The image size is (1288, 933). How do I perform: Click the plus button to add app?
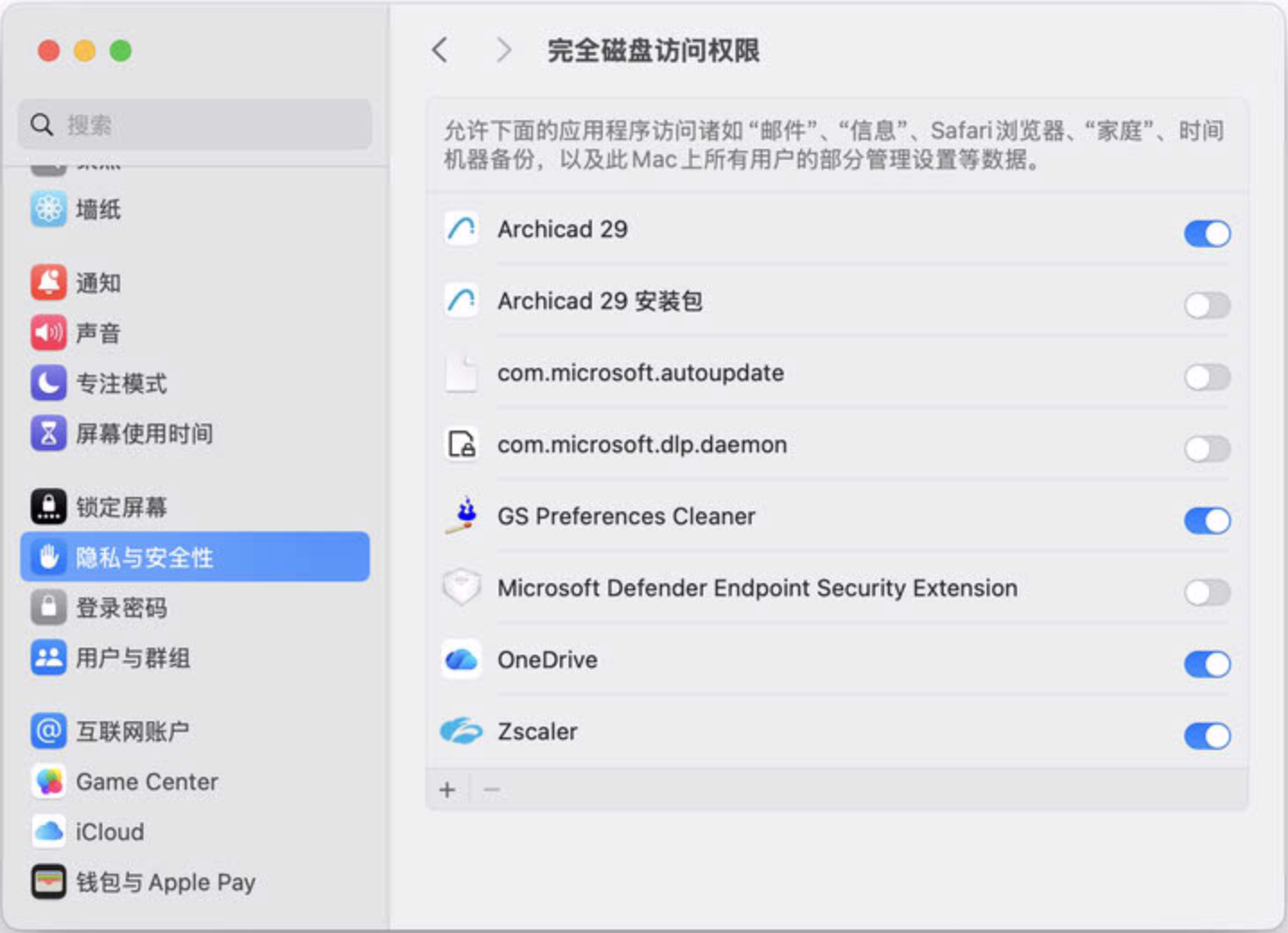click(x=448, y=789)
